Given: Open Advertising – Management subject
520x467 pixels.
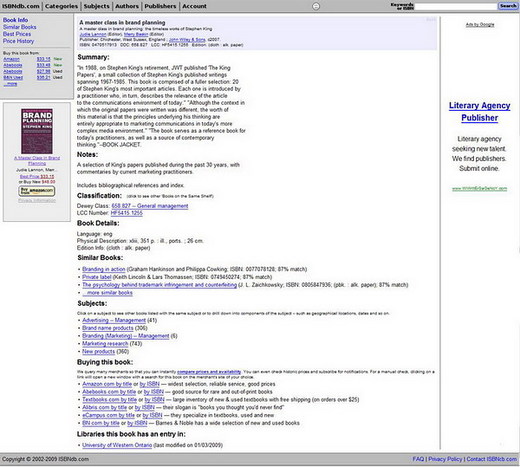Looking at the screenshot, I should point(114,320).
